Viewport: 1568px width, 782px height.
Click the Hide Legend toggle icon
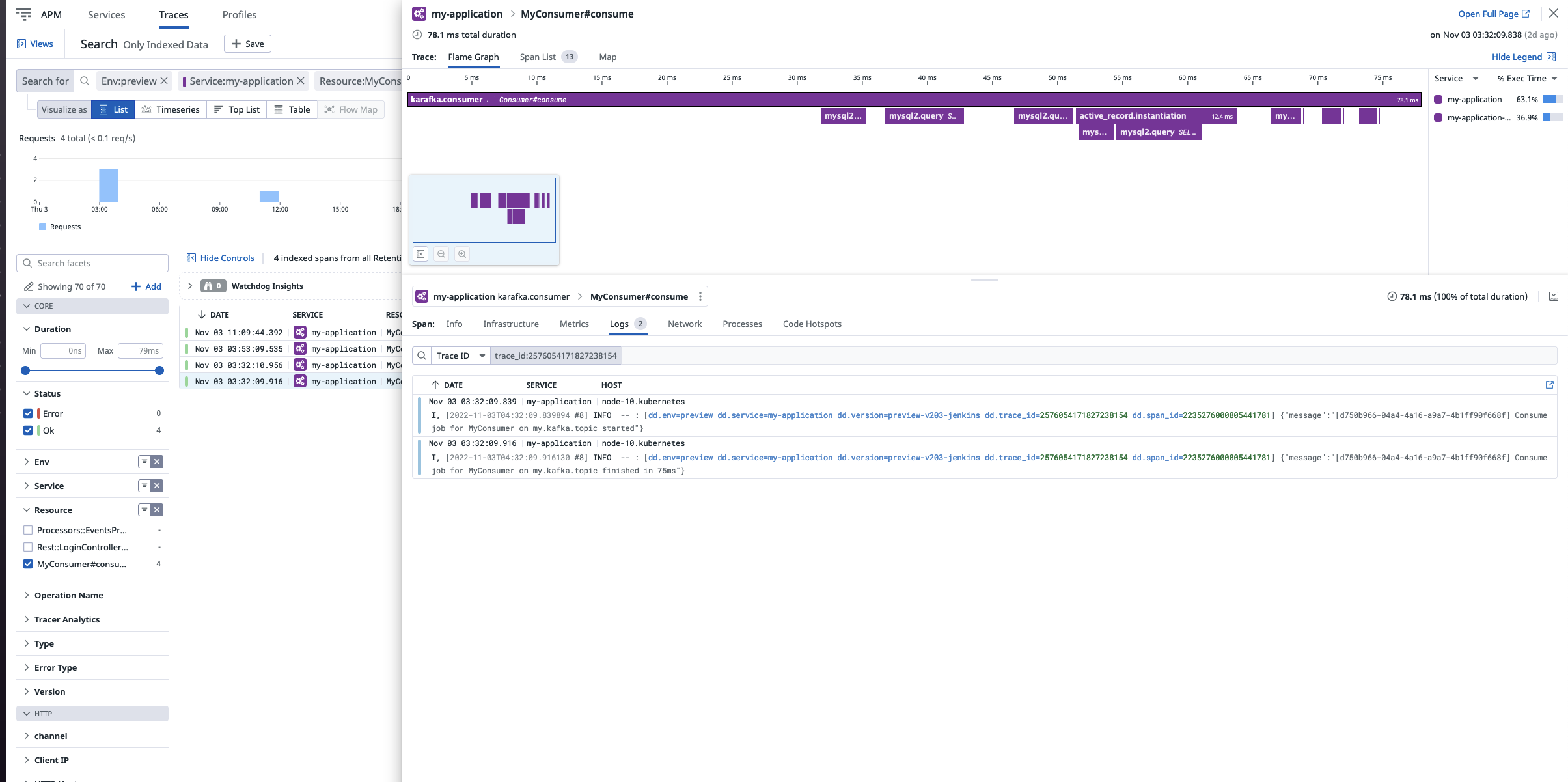(x=1551, y=57)
